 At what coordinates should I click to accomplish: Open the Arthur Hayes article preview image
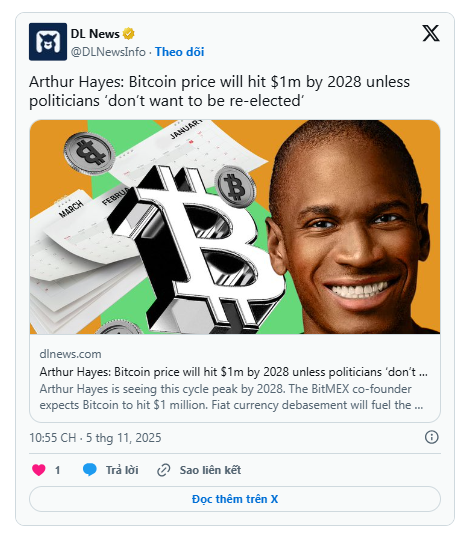pyautogui.click(x=235, y=227)
